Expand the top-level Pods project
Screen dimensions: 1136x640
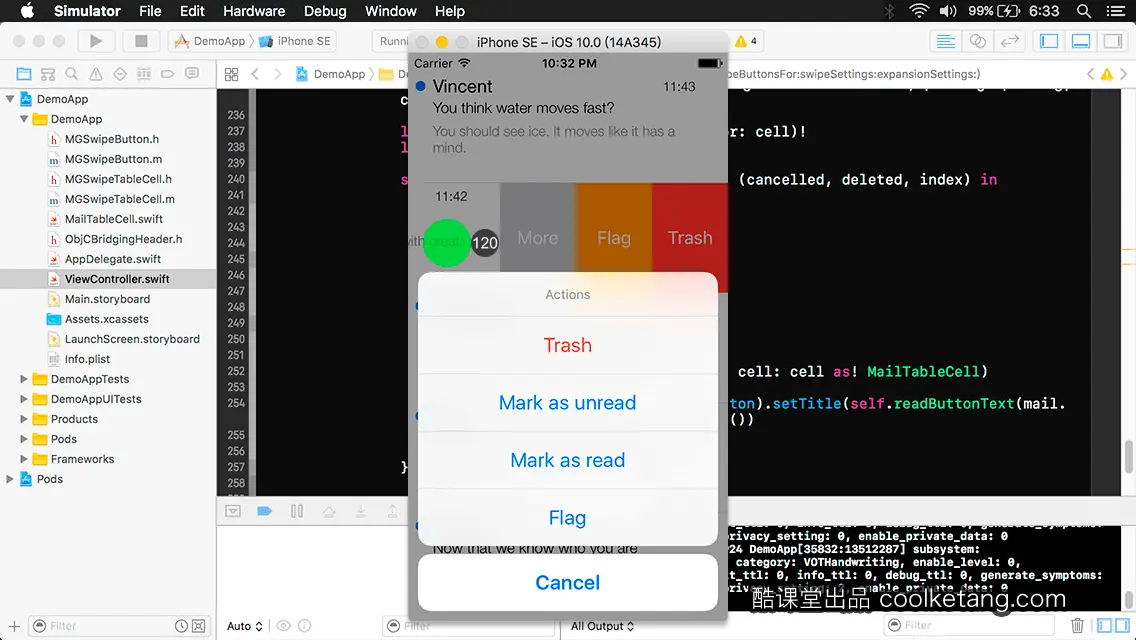point(10,478)
